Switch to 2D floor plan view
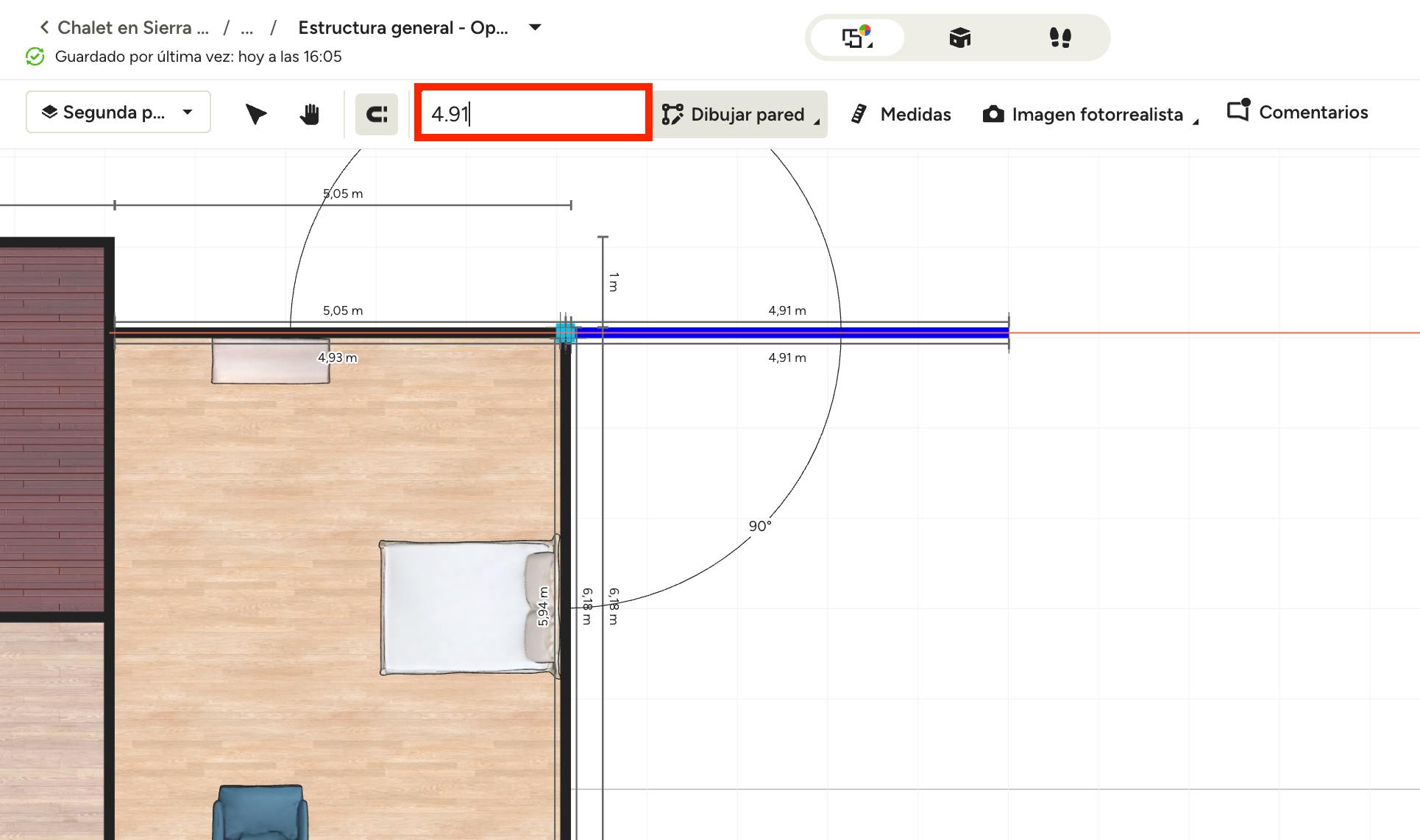Viewport: 1420px width, 840px height. click(856, 38)
